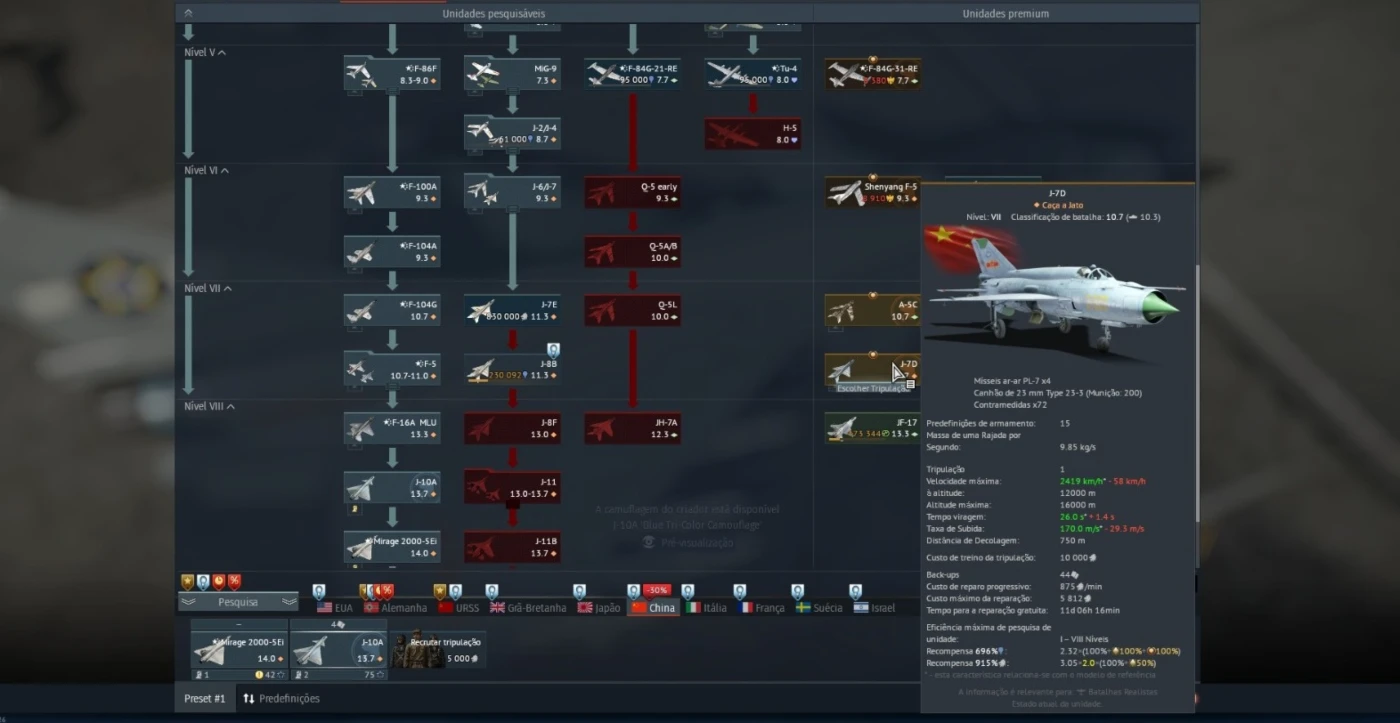Select the F-86F aircraft card
Image resolution: width=1400 pixels, height=723 pixels.
[392, 74]
